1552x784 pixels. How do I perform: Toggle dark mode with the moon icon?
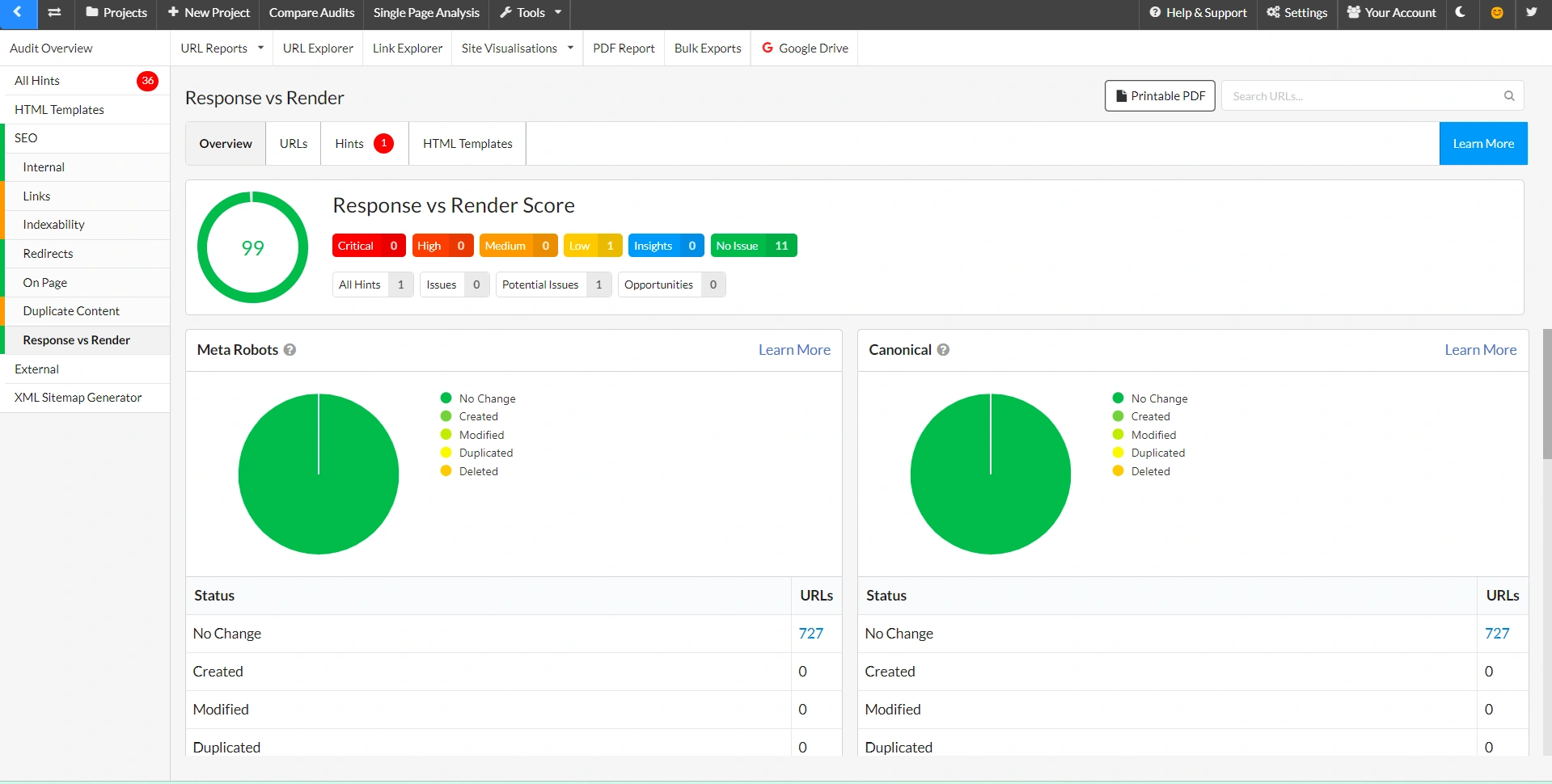tap(1461, 13)
